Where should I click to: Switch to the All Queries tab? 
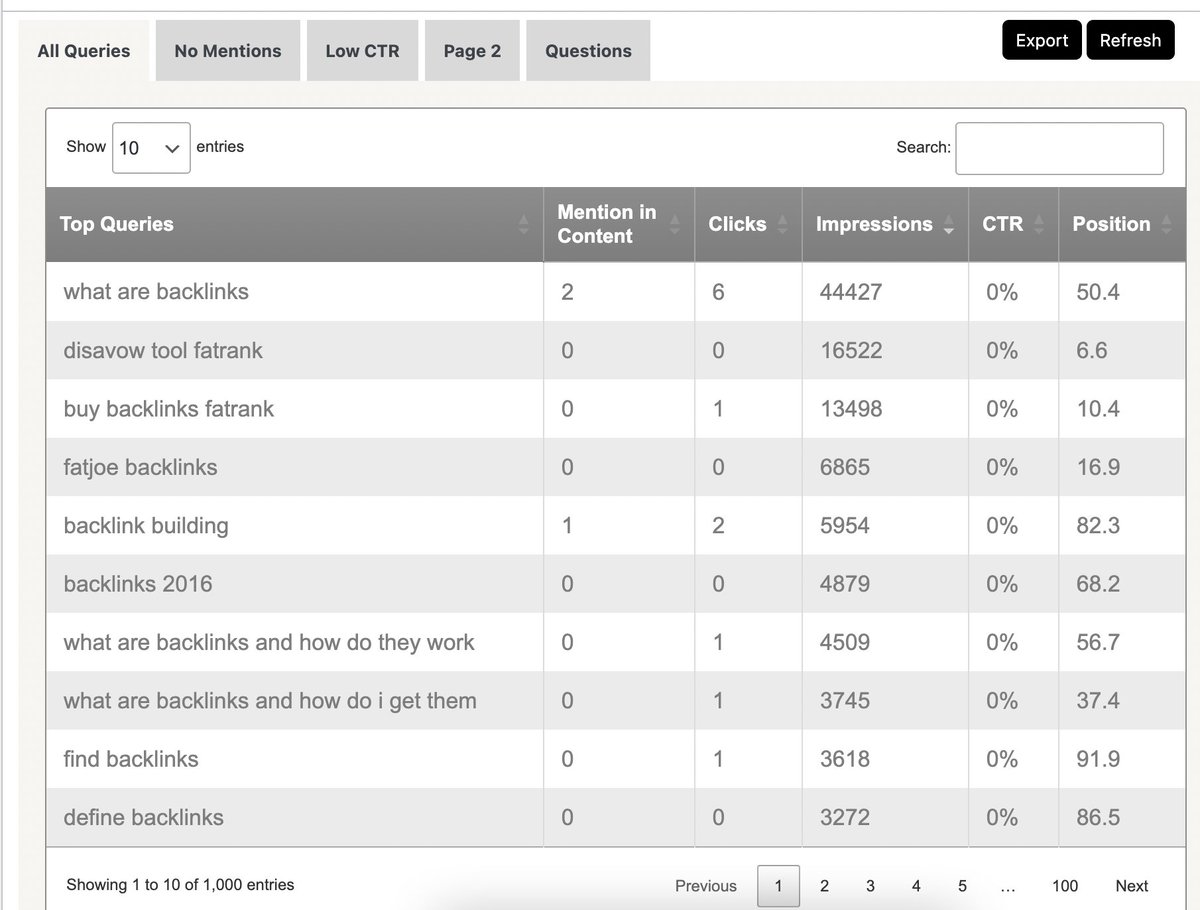(x=84, y=51)
